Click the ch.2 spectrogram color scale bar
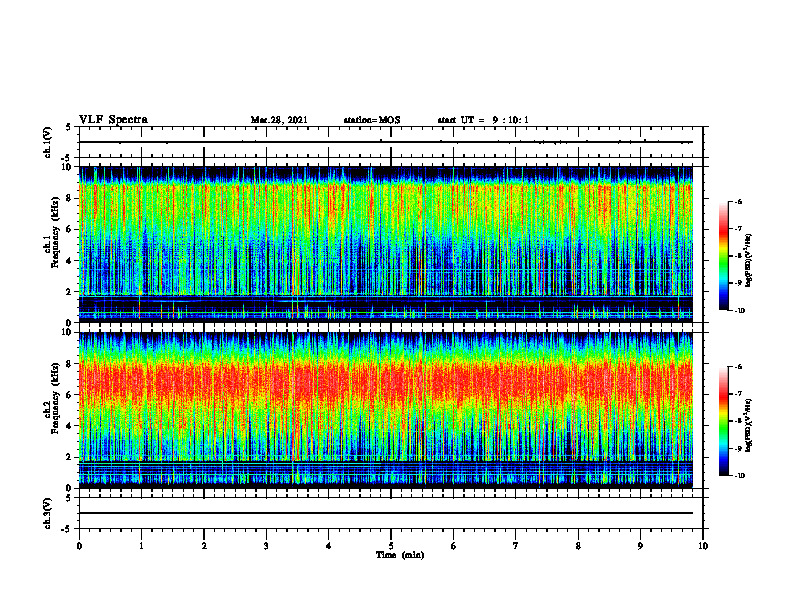 (x=724, y=421)
